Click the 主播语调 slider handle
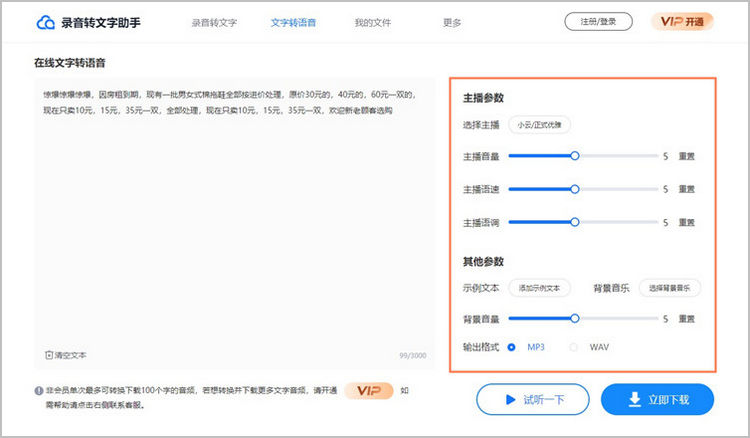Screen dimensions: 750x438 click(574, 222)
